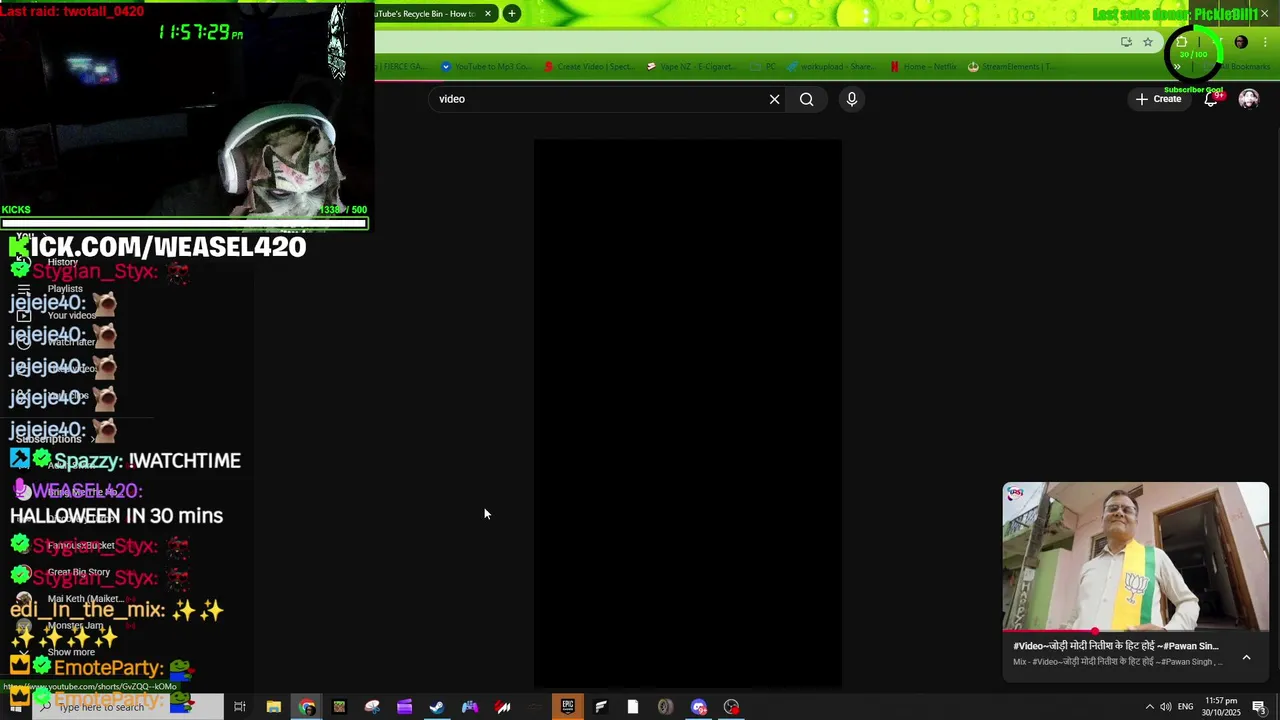Open Playlists in YouTube sidebar

click(65, 289)
